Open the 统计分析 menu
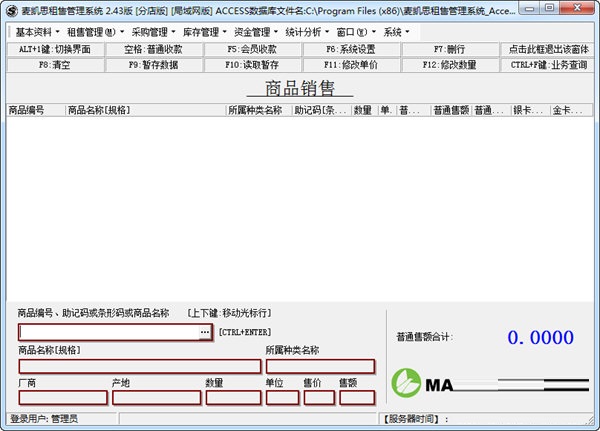The height and width of the screenshot is (431, 600). 307,32
